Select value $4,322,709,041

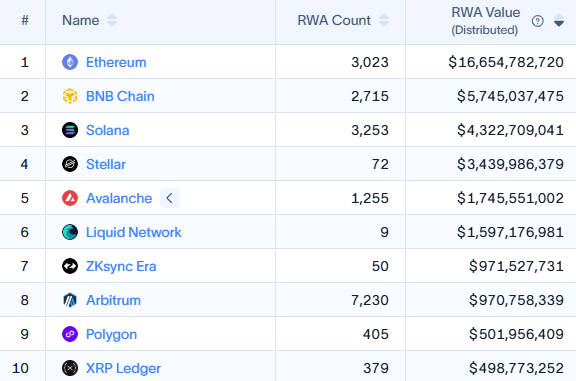point(510,130)
